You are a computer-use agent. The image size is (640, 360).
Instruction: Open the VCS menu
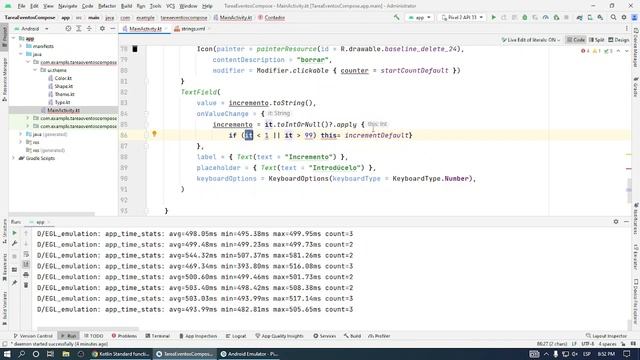pos(170,6)
